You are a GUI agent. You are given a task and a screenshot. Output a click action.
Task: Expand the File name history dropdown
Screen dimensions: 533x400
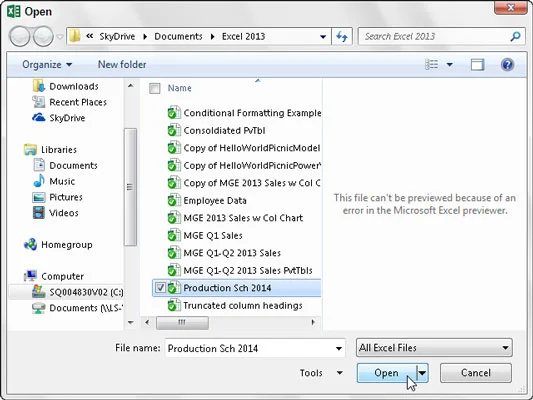click(339, 348)
